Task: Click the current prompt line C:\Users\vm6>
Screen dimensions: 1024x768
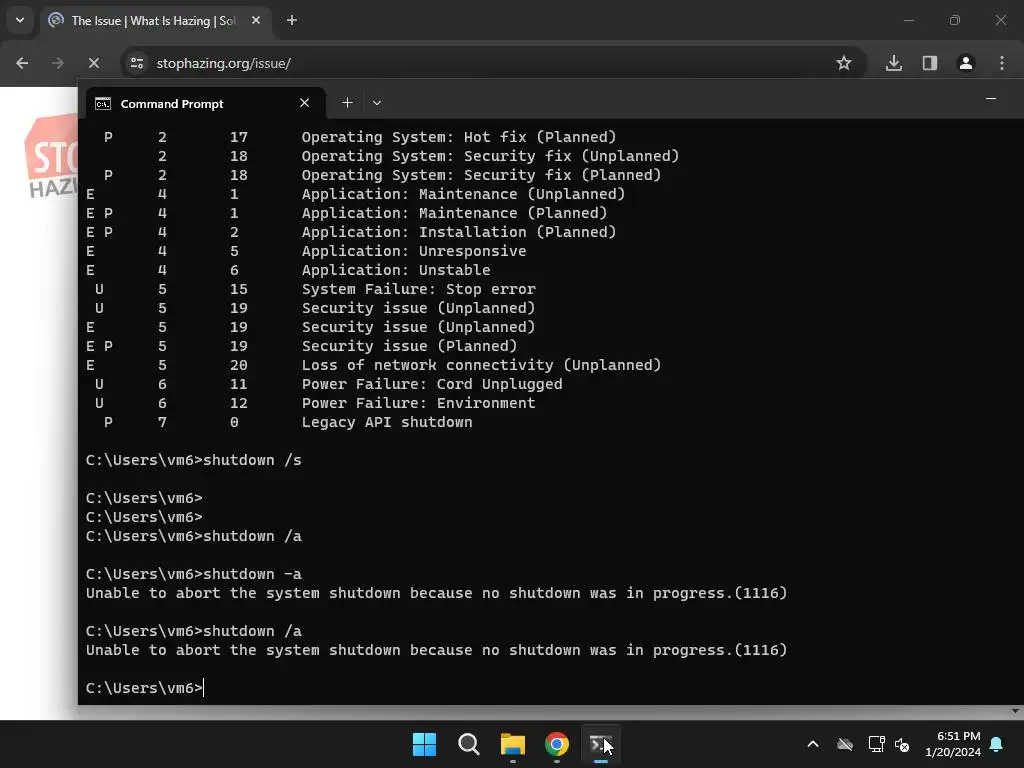Action: pos(144,688)
